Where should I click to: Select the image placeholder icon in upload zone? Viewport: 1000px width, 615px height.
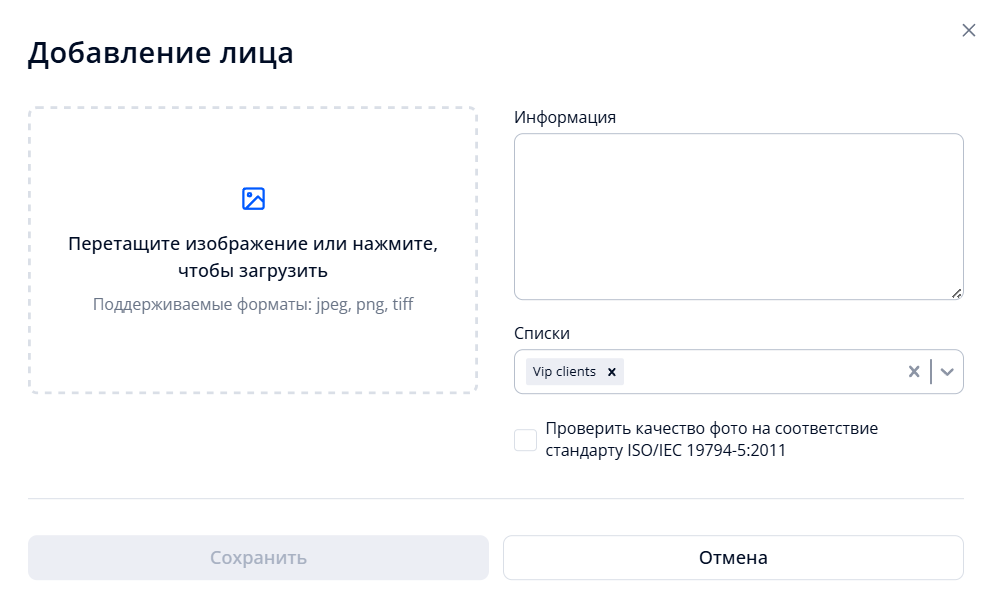[253, 198]
